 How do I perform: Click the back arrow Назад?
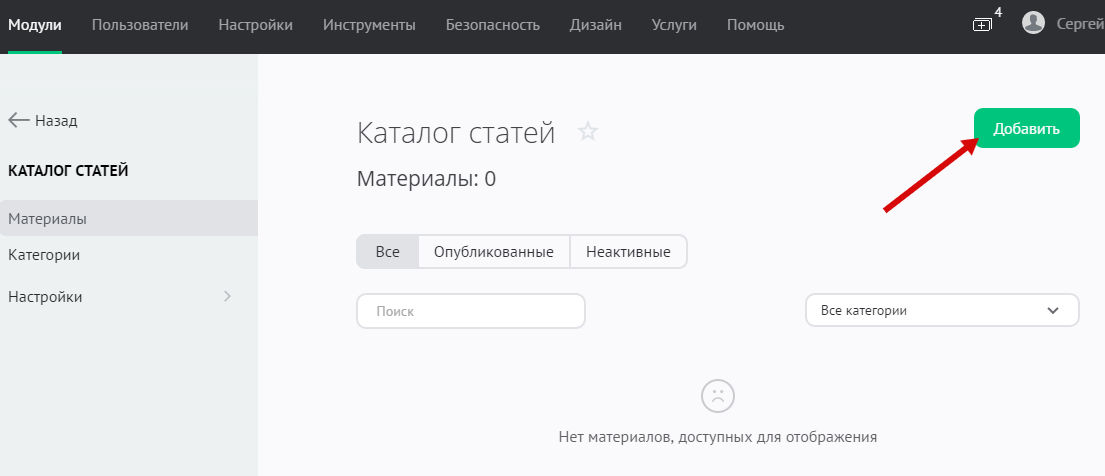point(42,120)
